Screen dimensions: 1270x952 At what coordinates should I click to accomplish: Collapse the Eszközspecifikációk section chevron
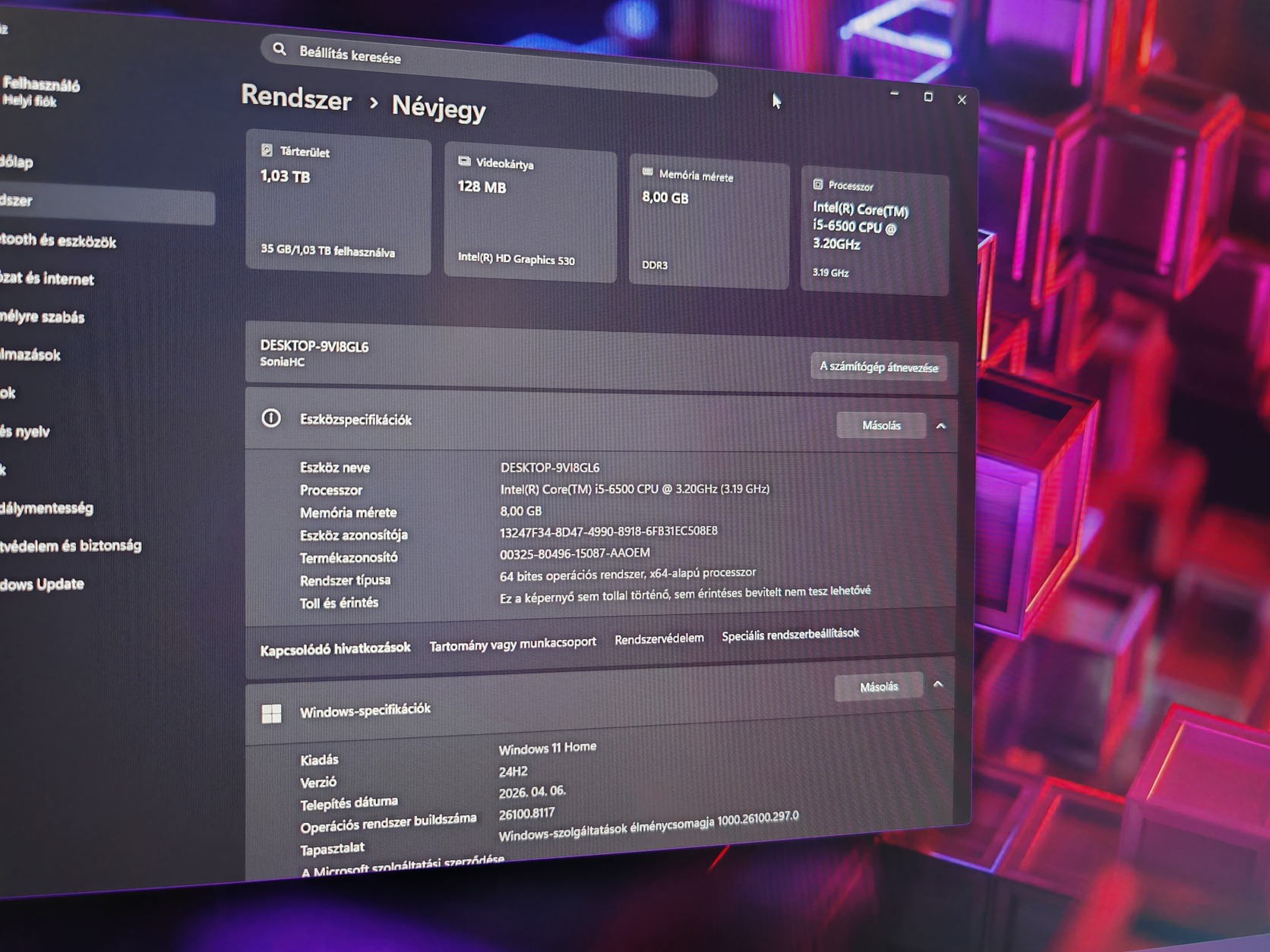point(941,426)
